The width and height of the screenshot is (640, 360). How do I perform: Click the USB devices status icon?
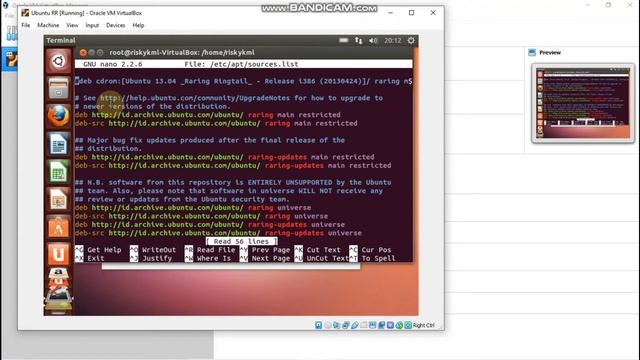click(x=355, y=325)
